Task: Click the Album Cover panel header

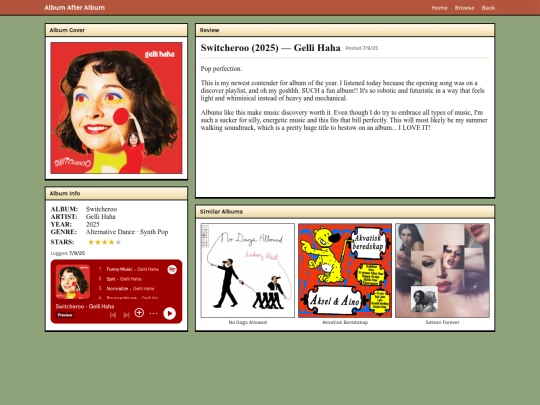Action: (x=116, y=30)
